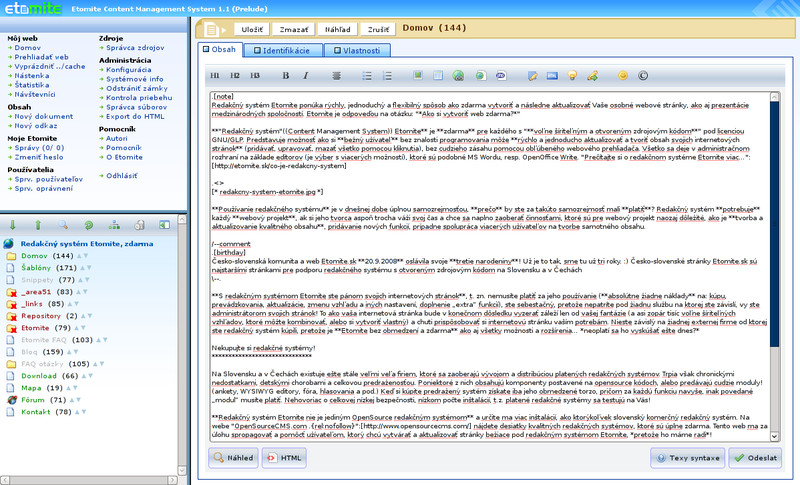800x485 pixels.
Task: Open Zmeniť heslo link
Action: (39, 157)
